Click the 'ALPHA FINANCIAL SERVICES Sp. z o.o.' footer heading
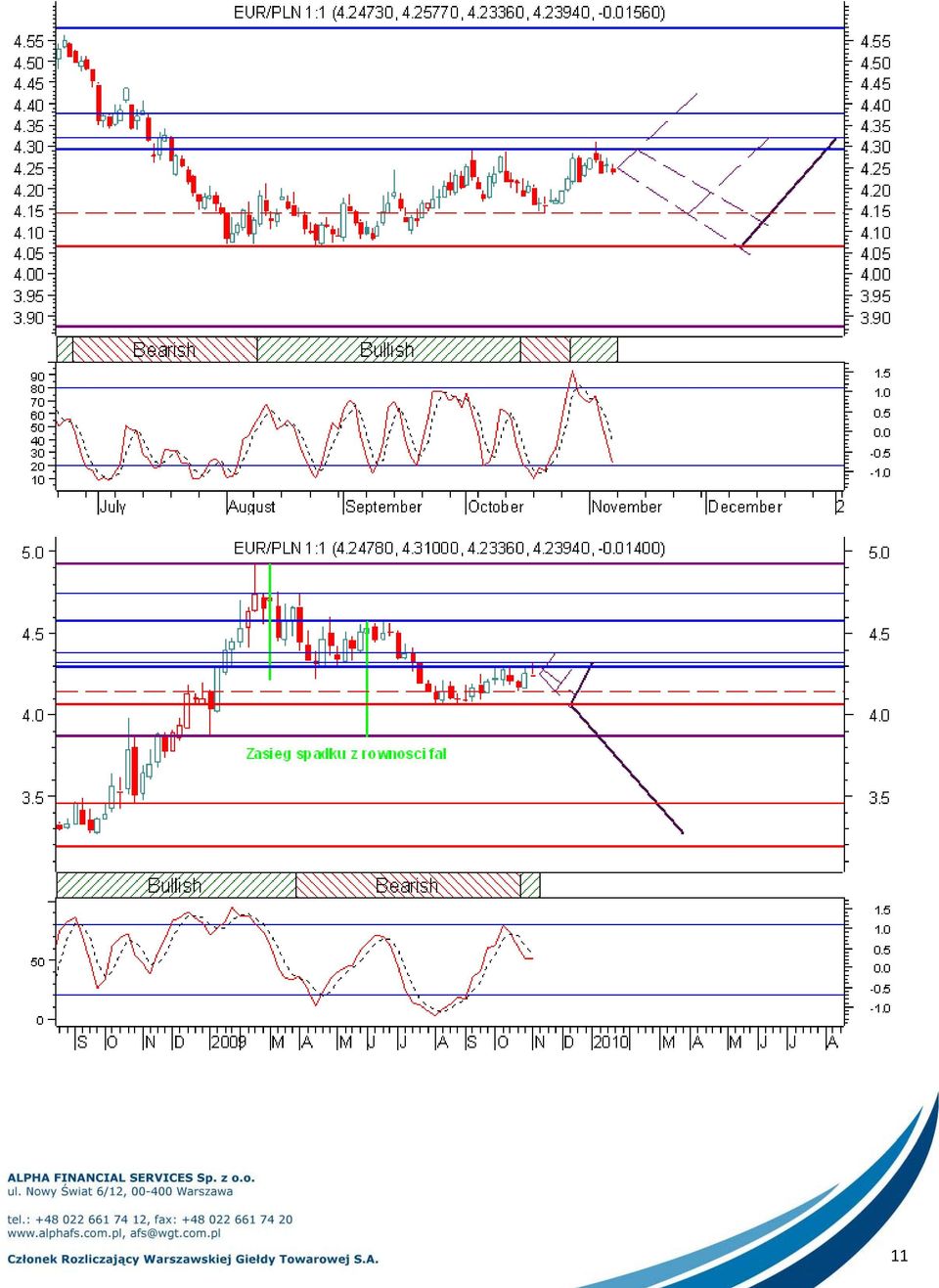The image size is (939, 1288). pos(131,1178)
